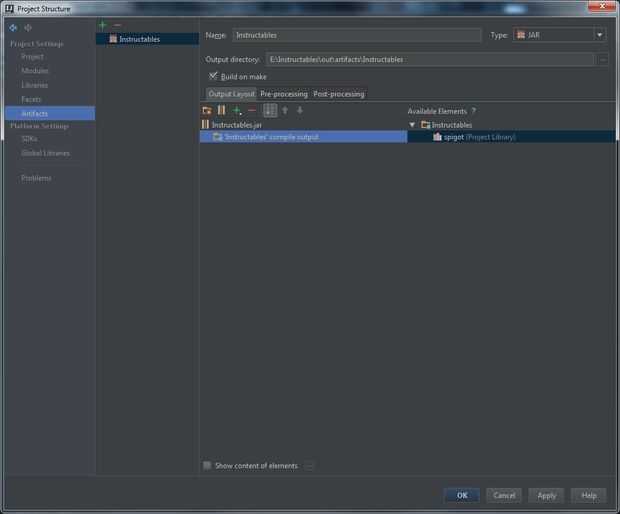620x514 pixels.
Task: Select spigot Project Library element
Action: tap(511, 137)
